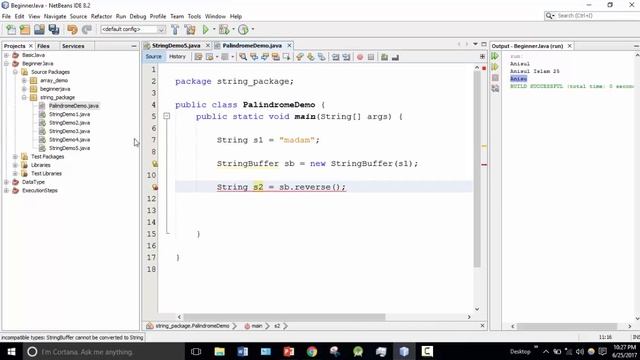Click the error hint icon on line 11
This screenshot has width=640, height=360.
pos(155,187)
